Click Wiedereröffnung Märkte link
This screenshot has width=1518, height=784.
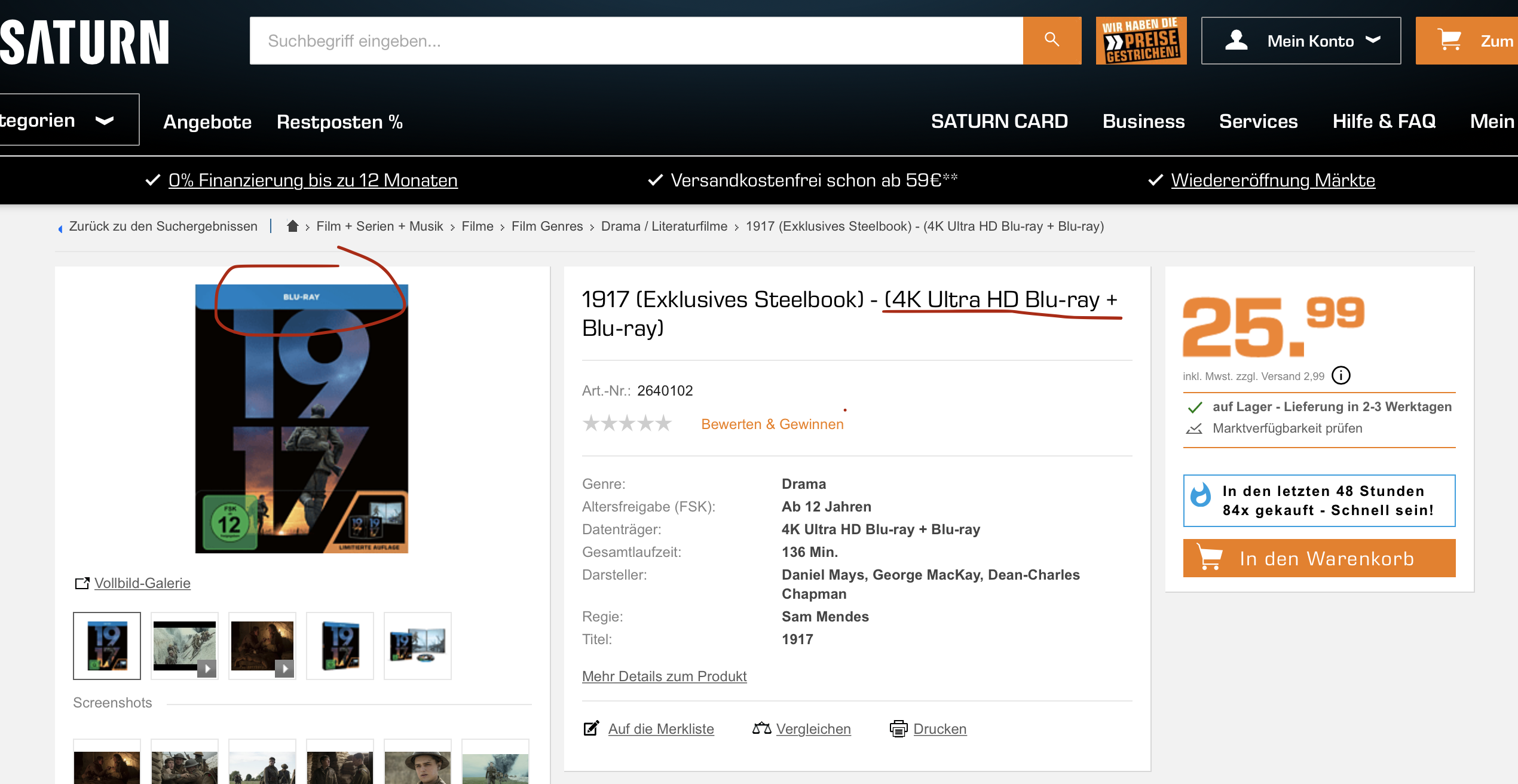tap(1273, 180)
